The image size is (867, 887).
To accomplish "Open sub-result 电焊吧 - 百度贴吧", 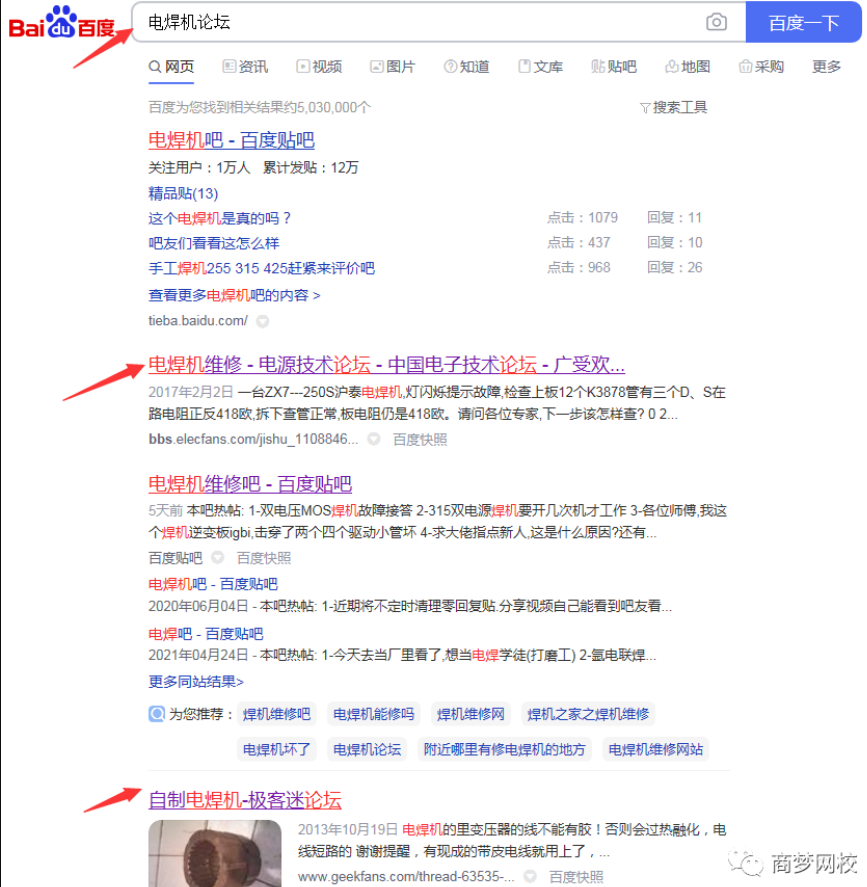I will (x=206, y=634).
